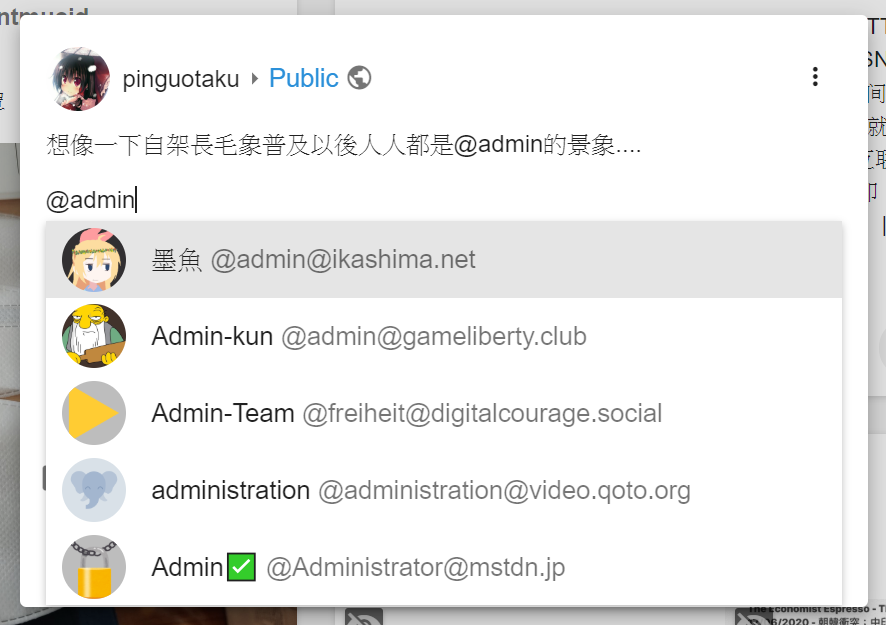Click the bearded old man avatar for Admin-kun
The image size is (886, 625).
94,337
